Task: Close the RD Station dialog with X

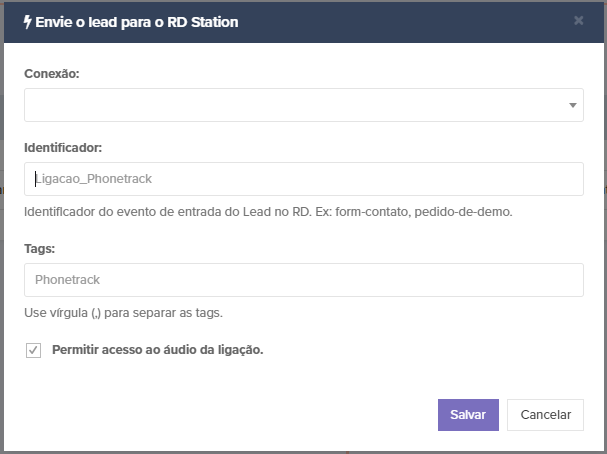Action: pos(578,20)
